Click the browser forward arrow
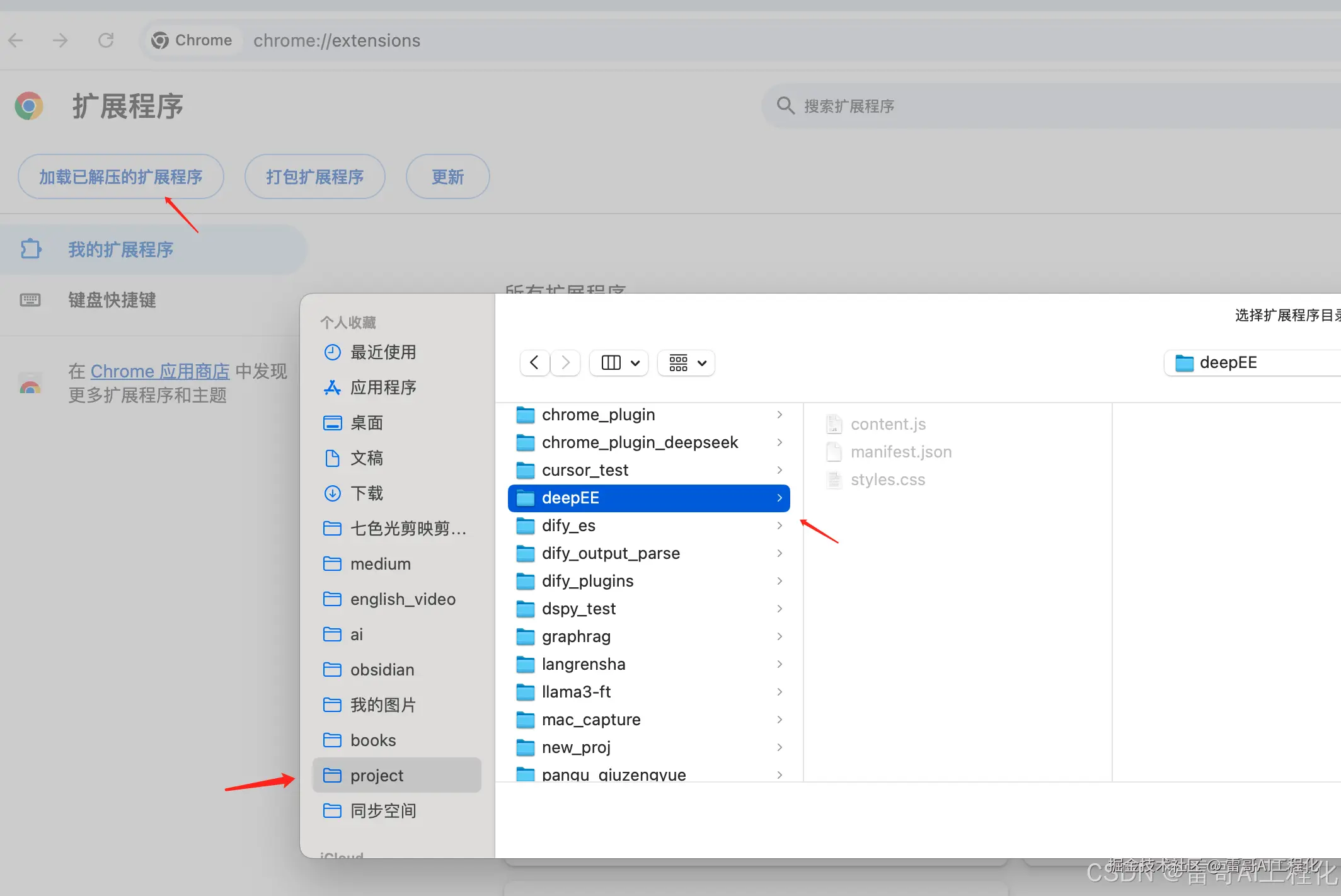This screenshot has width=1341, height=896. 60,40
